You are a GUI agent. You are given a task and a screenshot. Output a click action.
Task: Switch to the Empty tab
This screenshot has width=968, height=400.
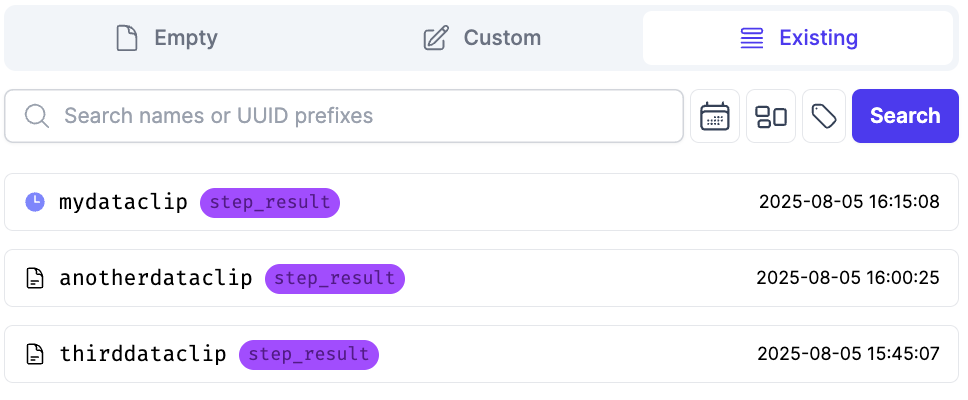(x=166, y=39)
